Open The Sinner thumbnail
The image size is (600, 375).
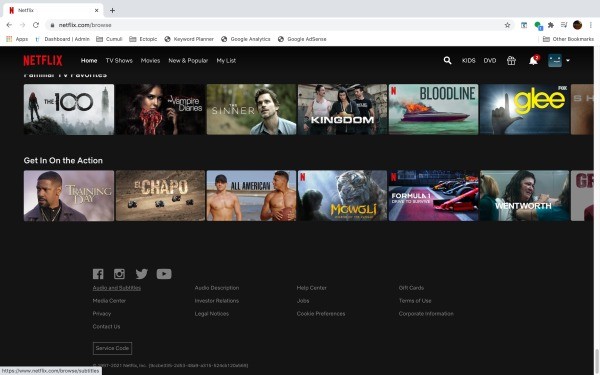coord(251,109)
